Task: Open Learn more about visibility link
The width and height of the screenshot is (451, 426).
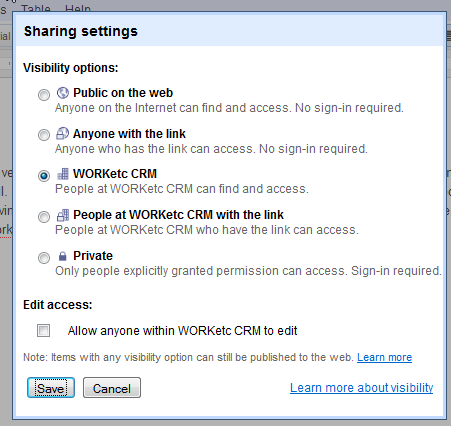Action: click(361, 388)
